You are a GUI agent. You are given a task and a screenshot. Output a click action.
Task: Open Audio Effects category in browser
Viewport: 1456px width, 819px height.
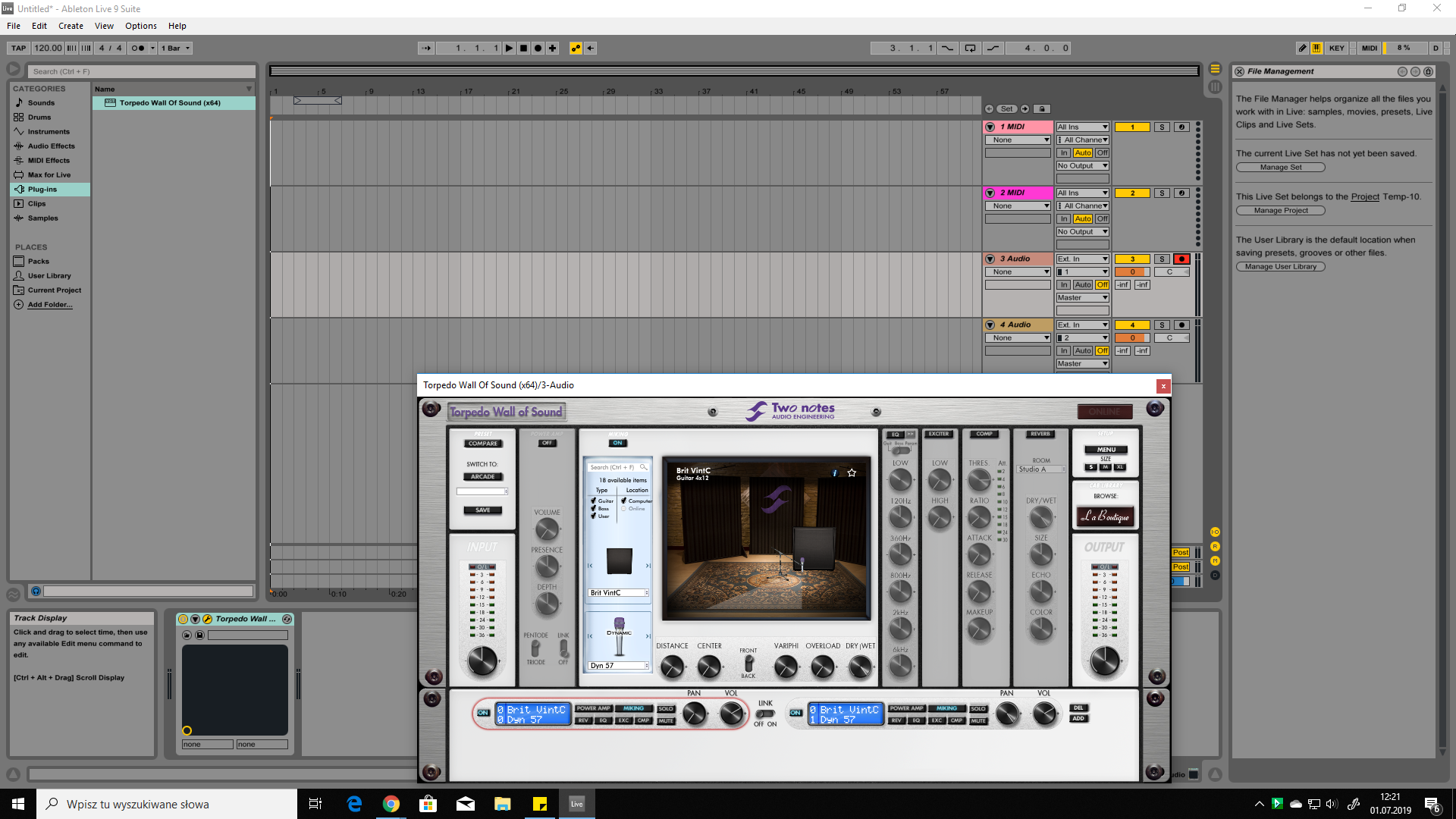pyautogui.click(x=51, y=146)
